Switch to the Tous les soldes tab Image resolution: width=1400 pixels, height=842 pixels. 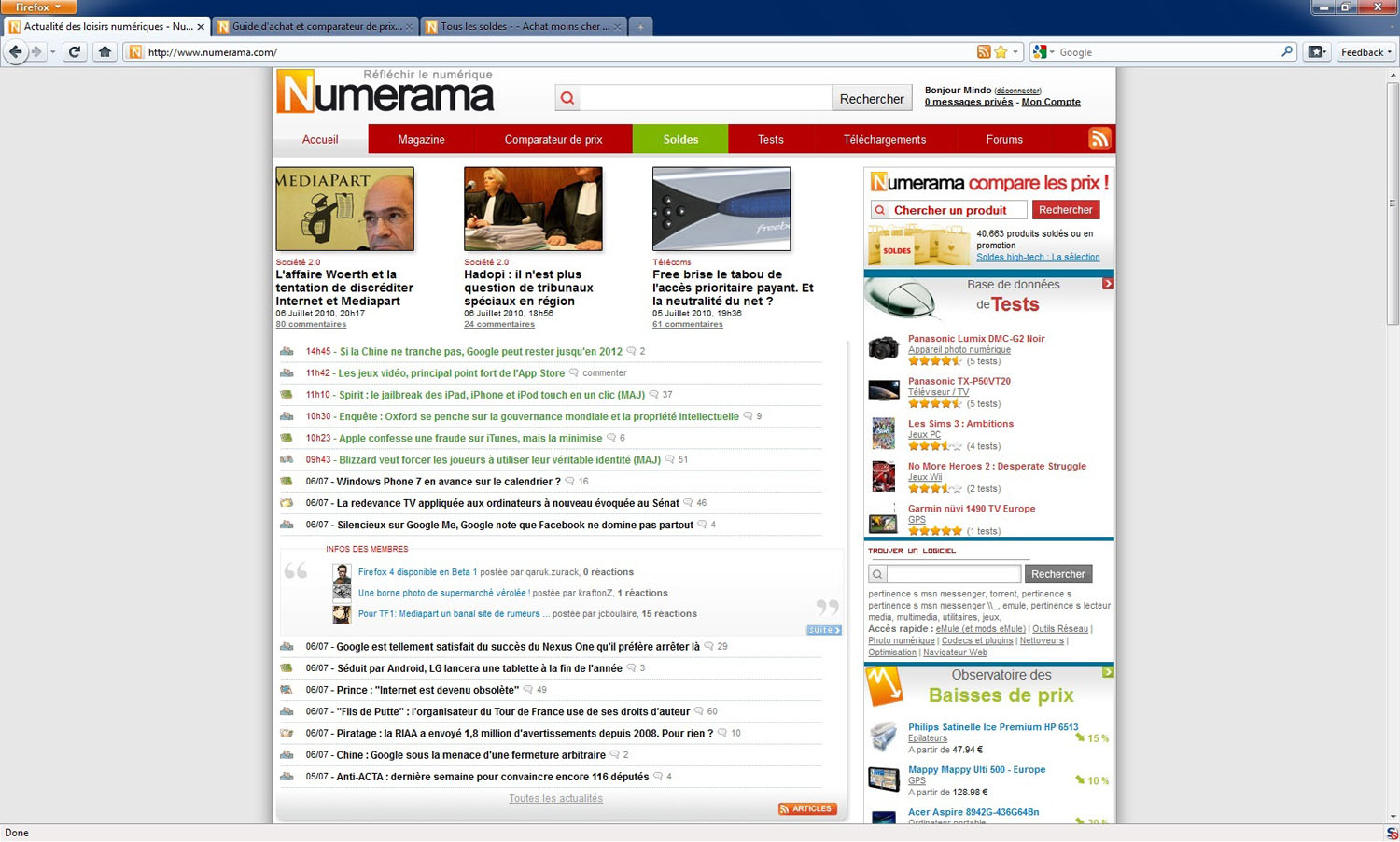[524, 27]
